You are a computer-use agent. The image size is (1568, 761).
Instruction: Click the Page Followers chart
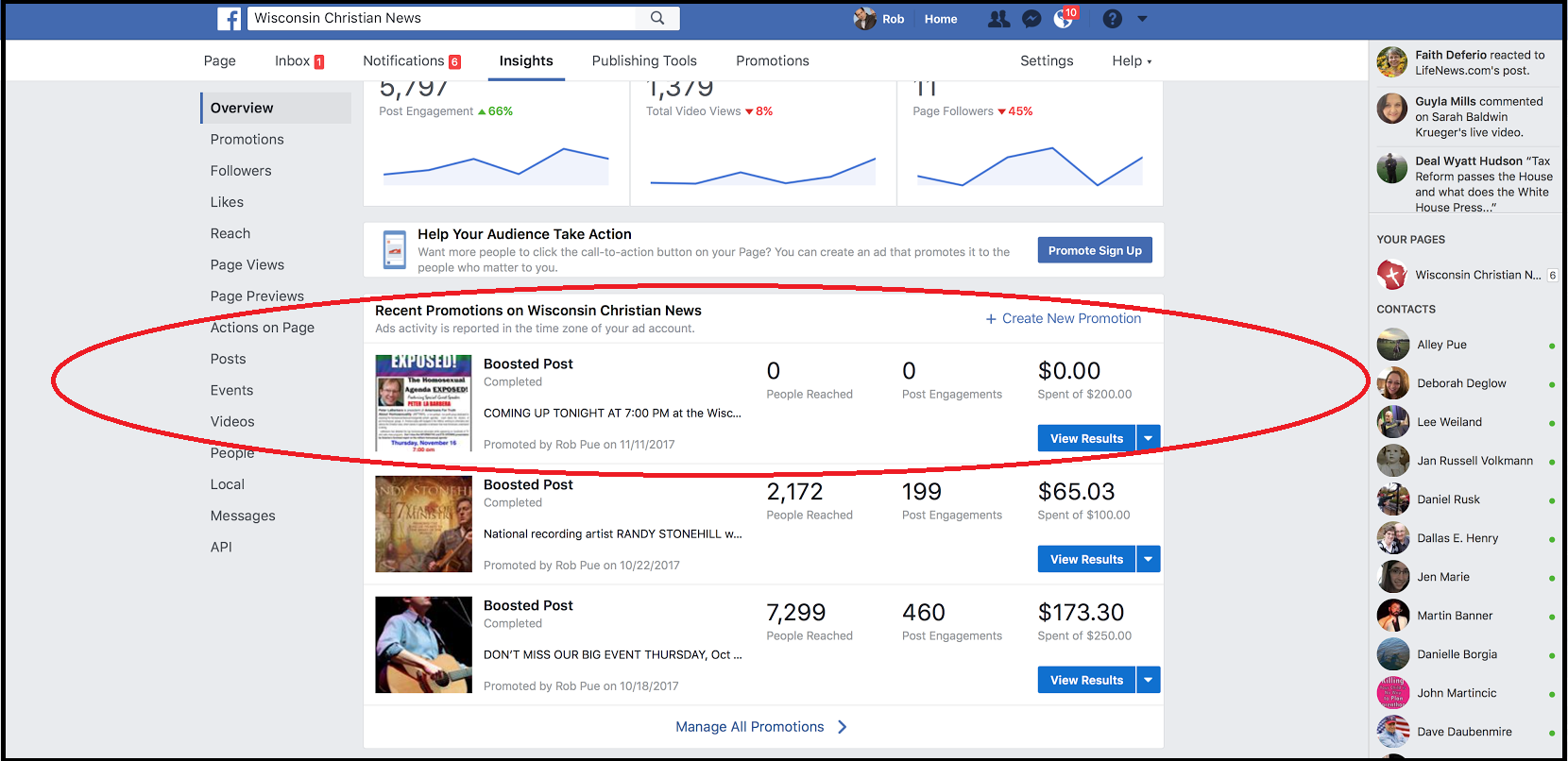point(1030,166)
